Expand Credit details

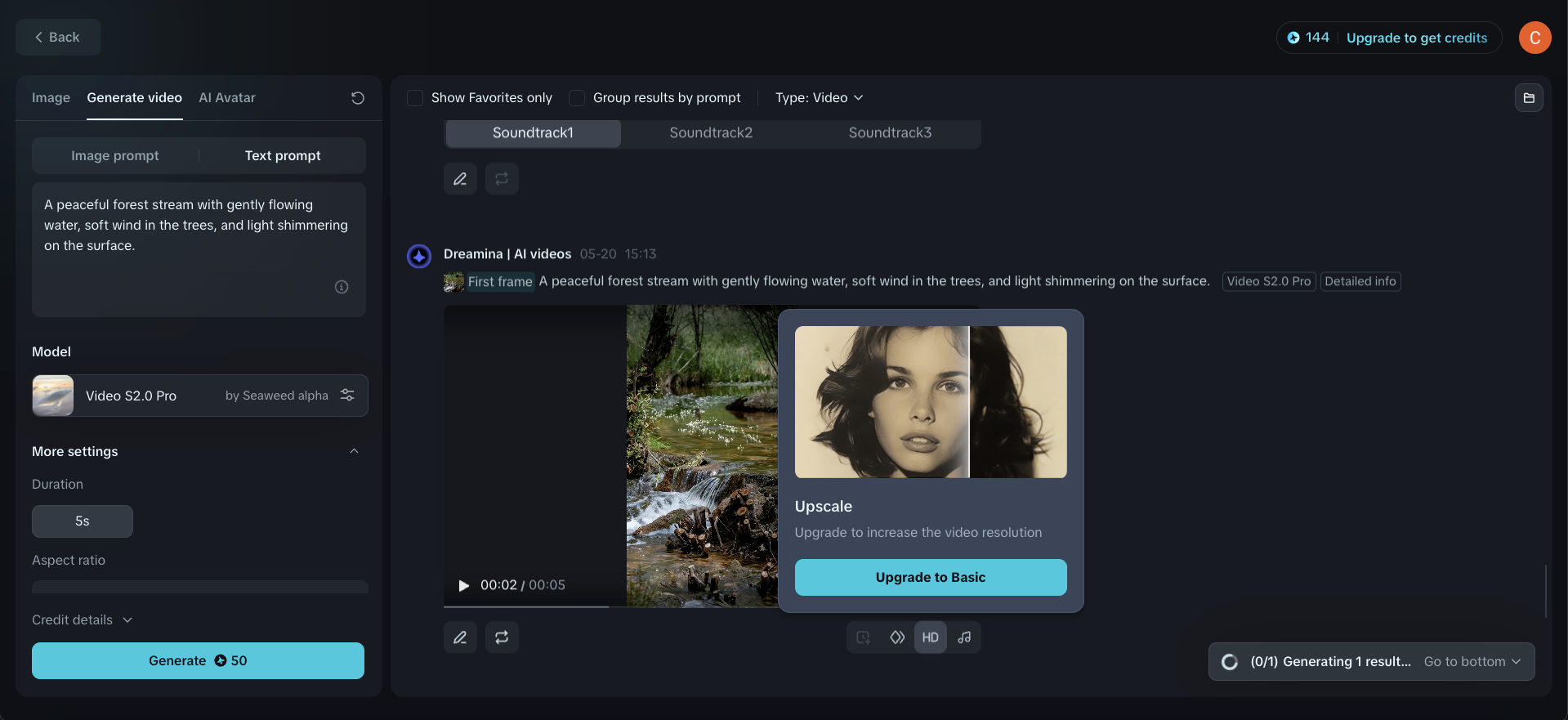coord(82,620)
